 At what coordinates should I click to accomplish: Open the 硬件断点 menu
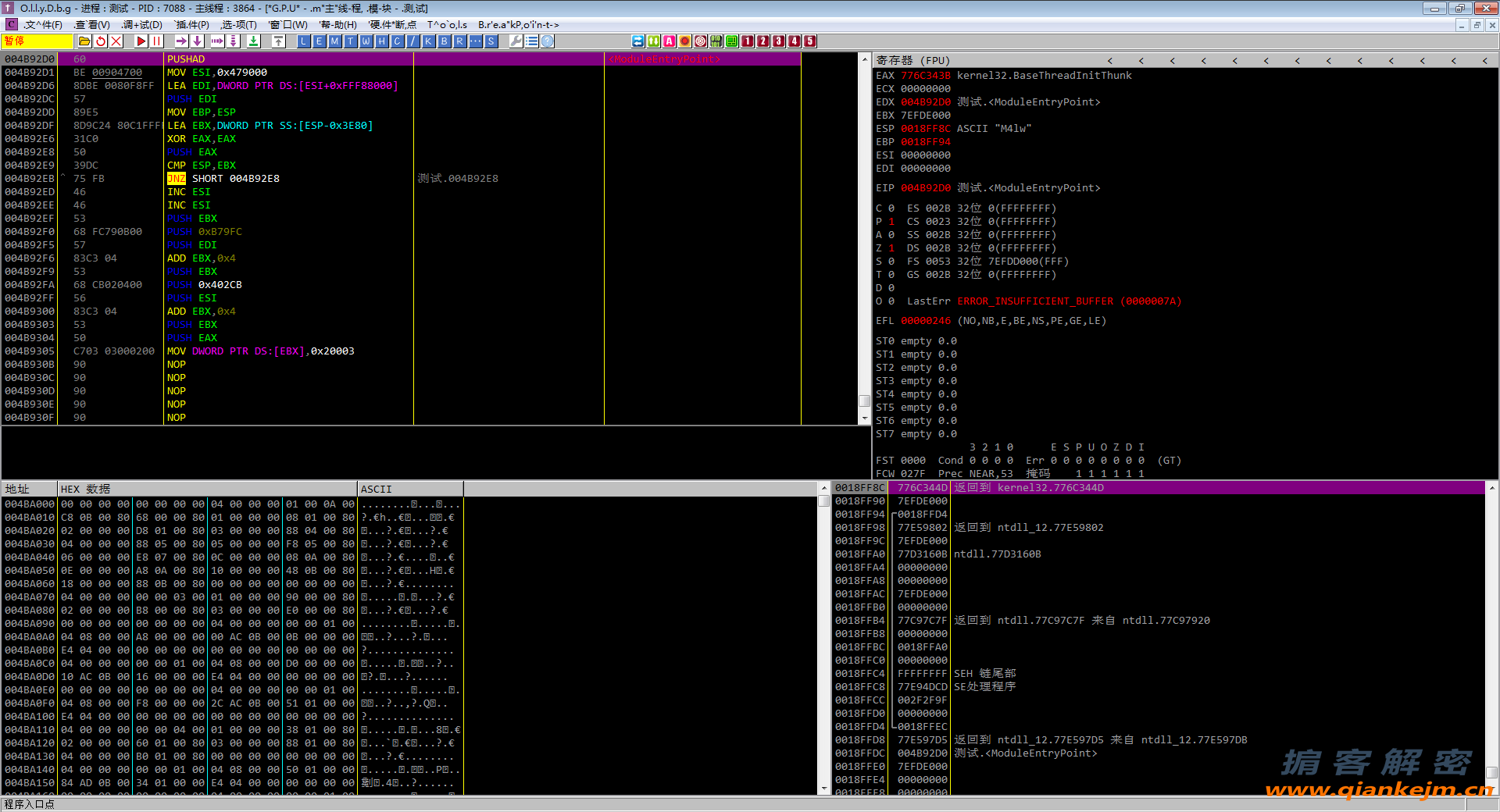point(392,25)
